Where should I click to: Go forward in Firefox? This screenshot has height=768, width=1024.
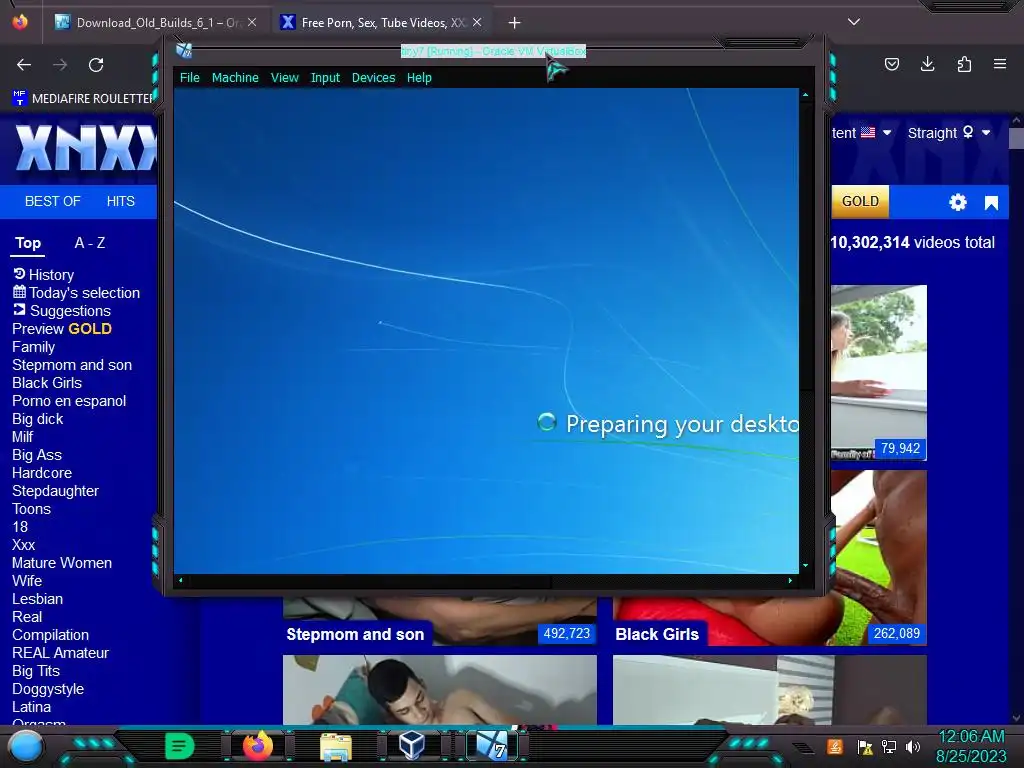pyautogui.click(x=60, y=65)
